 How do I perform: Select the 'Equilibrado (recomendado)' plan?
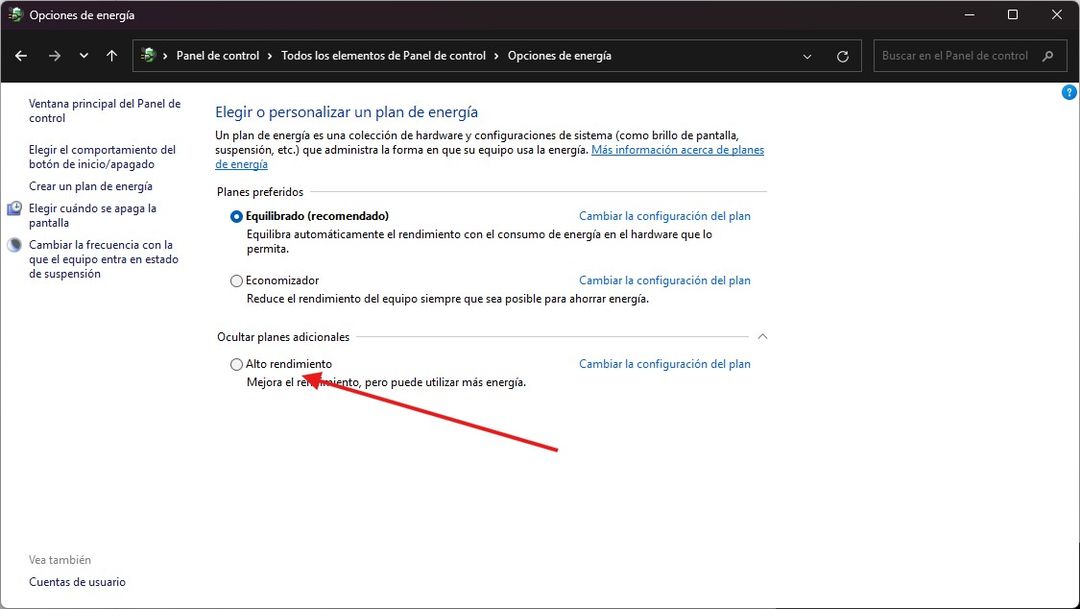236,215
